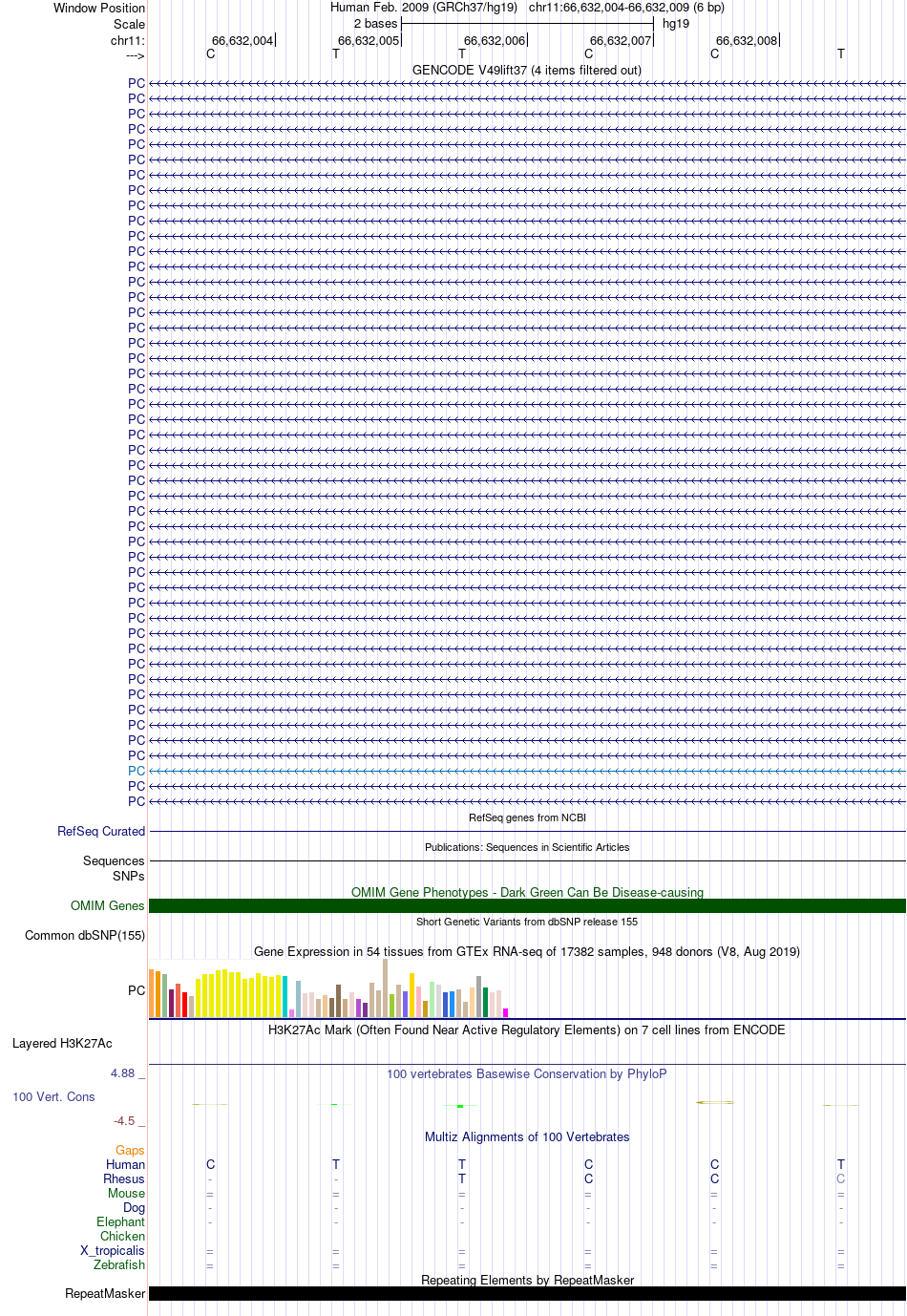Select the 'RepeatMasker' track label

pyautogui.click(x=105, y=1294)
